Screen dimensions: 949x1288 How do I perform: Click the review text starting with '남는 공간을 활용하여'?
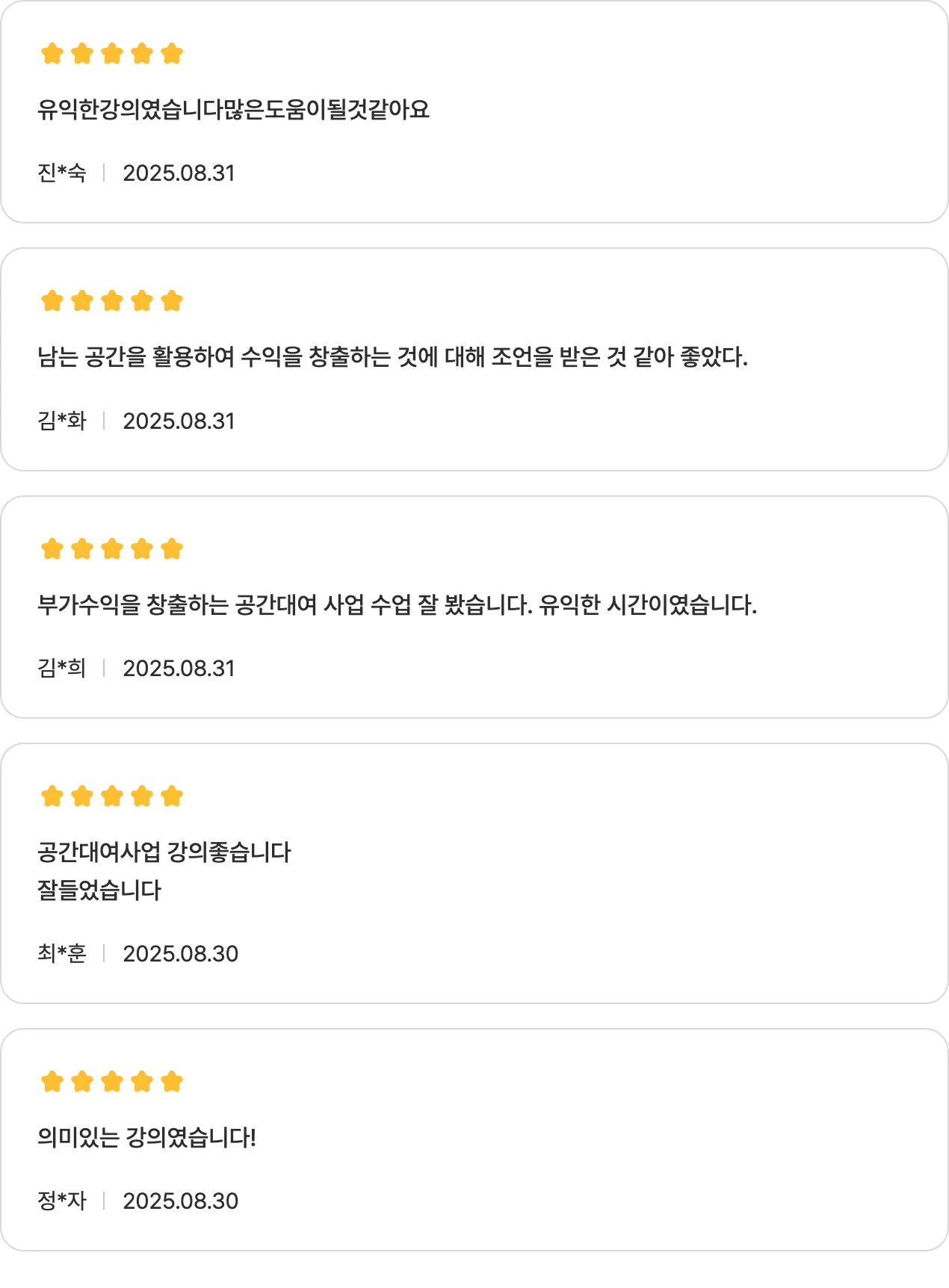[x=392, y=357]
